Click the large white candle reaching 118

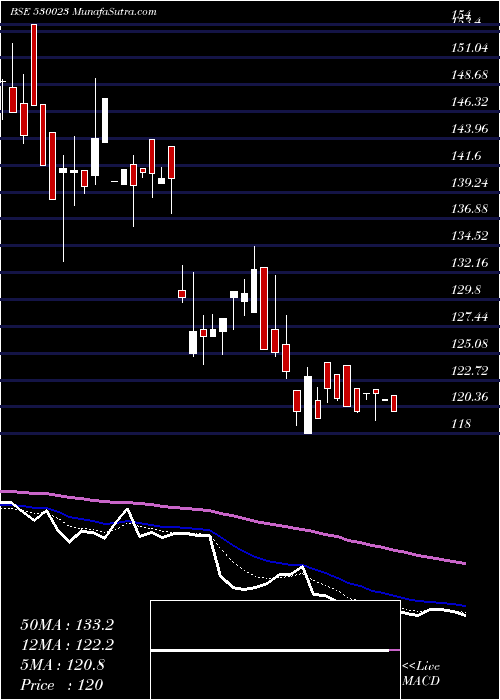tap(308, 405)
